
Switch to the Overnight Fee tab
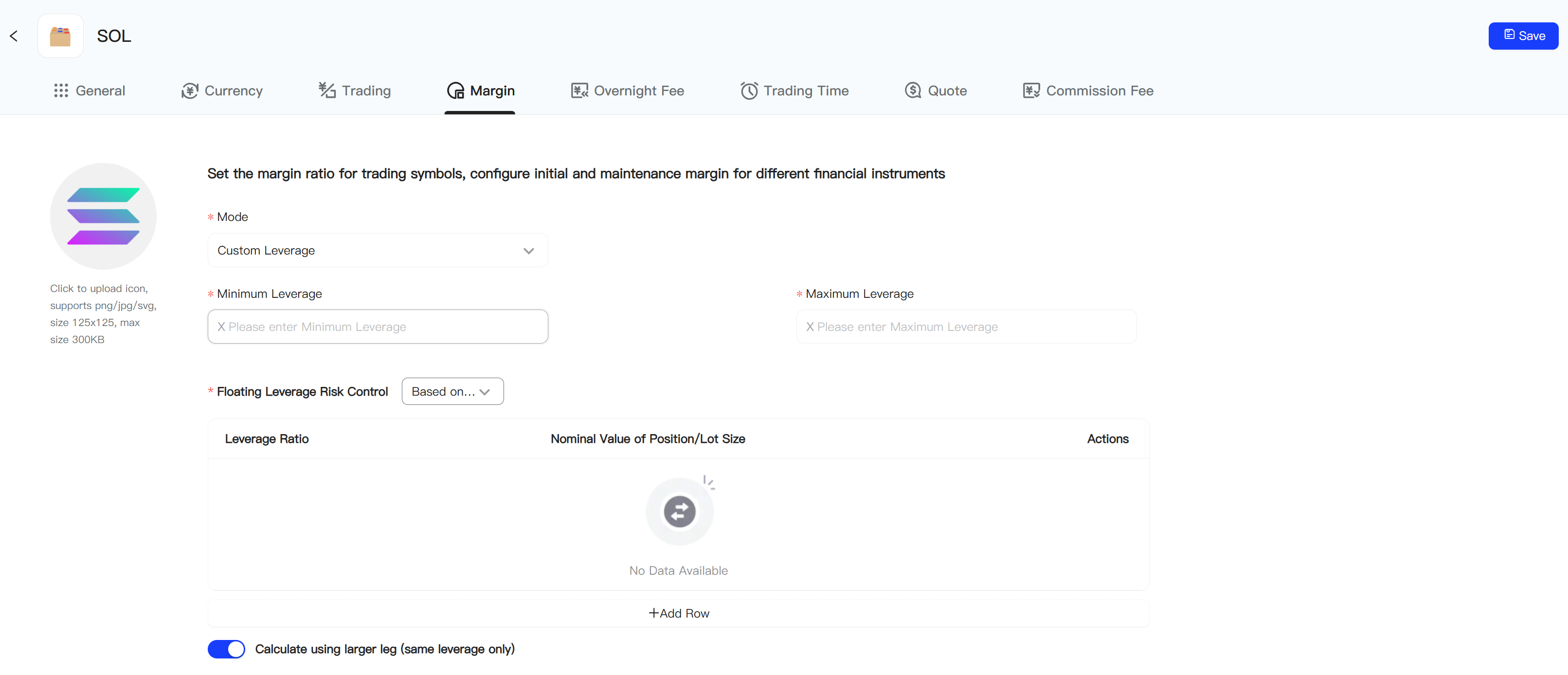point(628,91)
